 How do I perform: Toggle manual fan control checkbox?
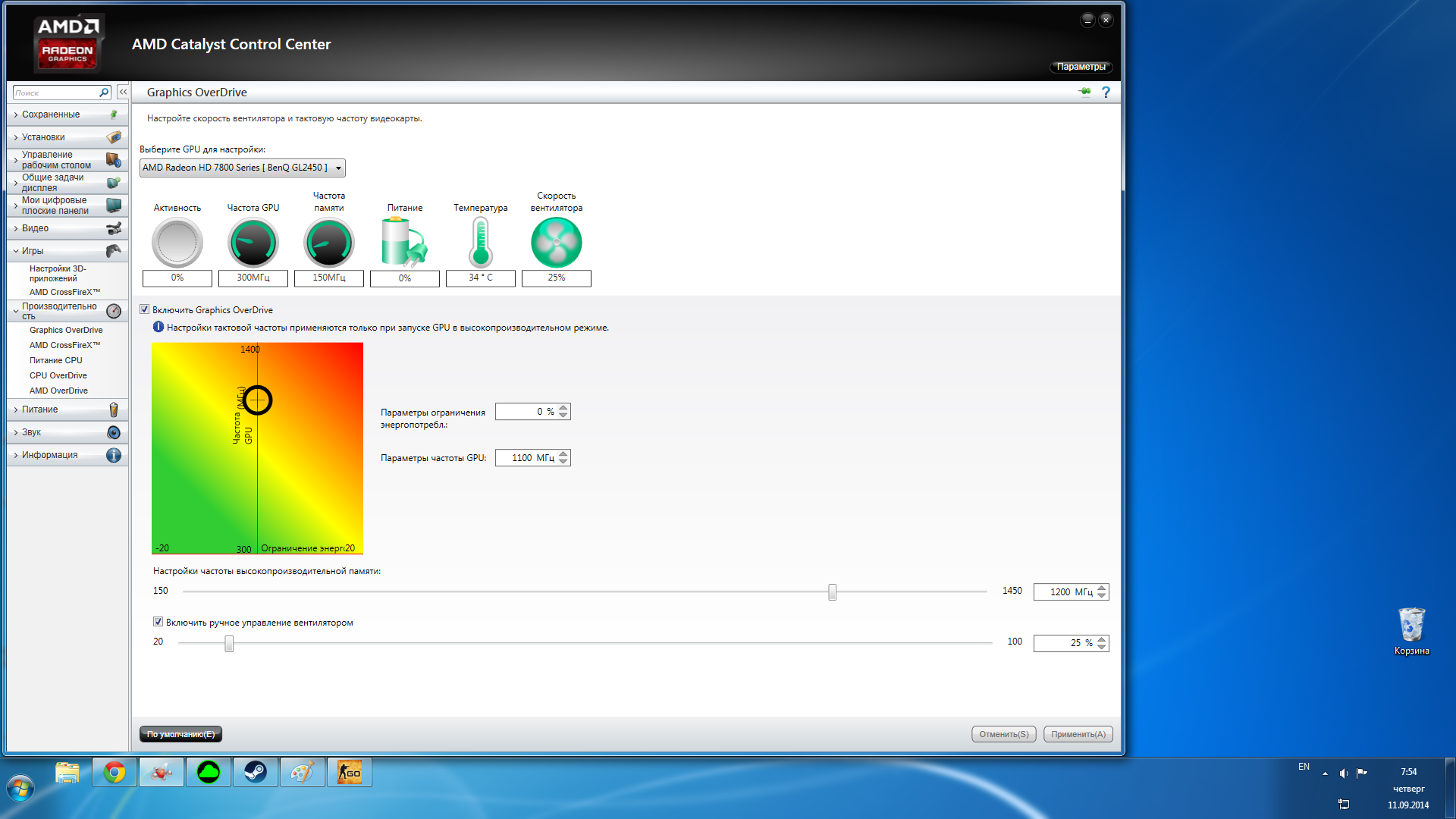(x=158, y=622)
